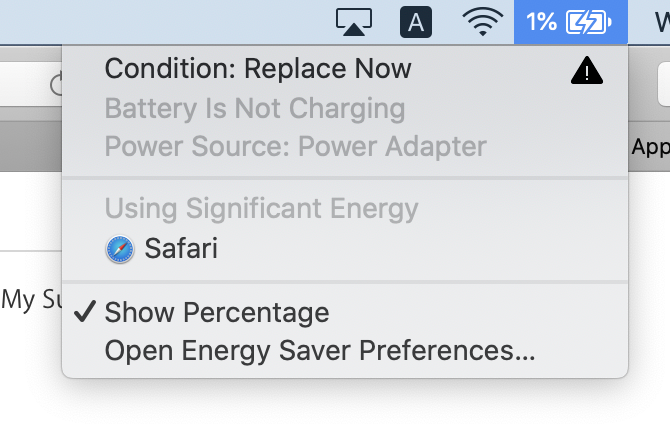Choose Safari in energy usage list
670x432 pixels.
(x=181, y=249)
